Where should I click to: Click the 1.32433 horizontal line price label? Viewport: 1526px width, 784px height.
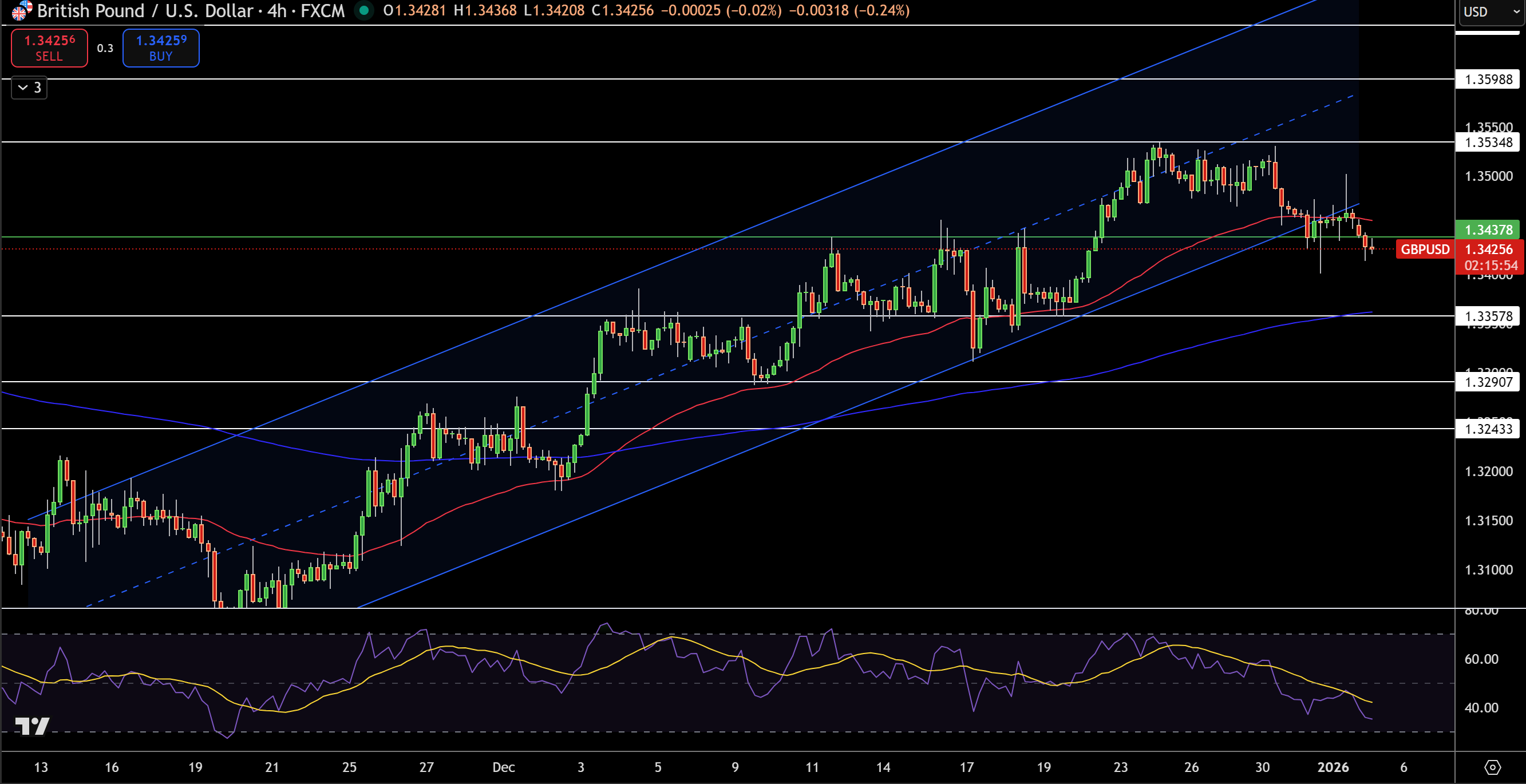point(1488,429)
